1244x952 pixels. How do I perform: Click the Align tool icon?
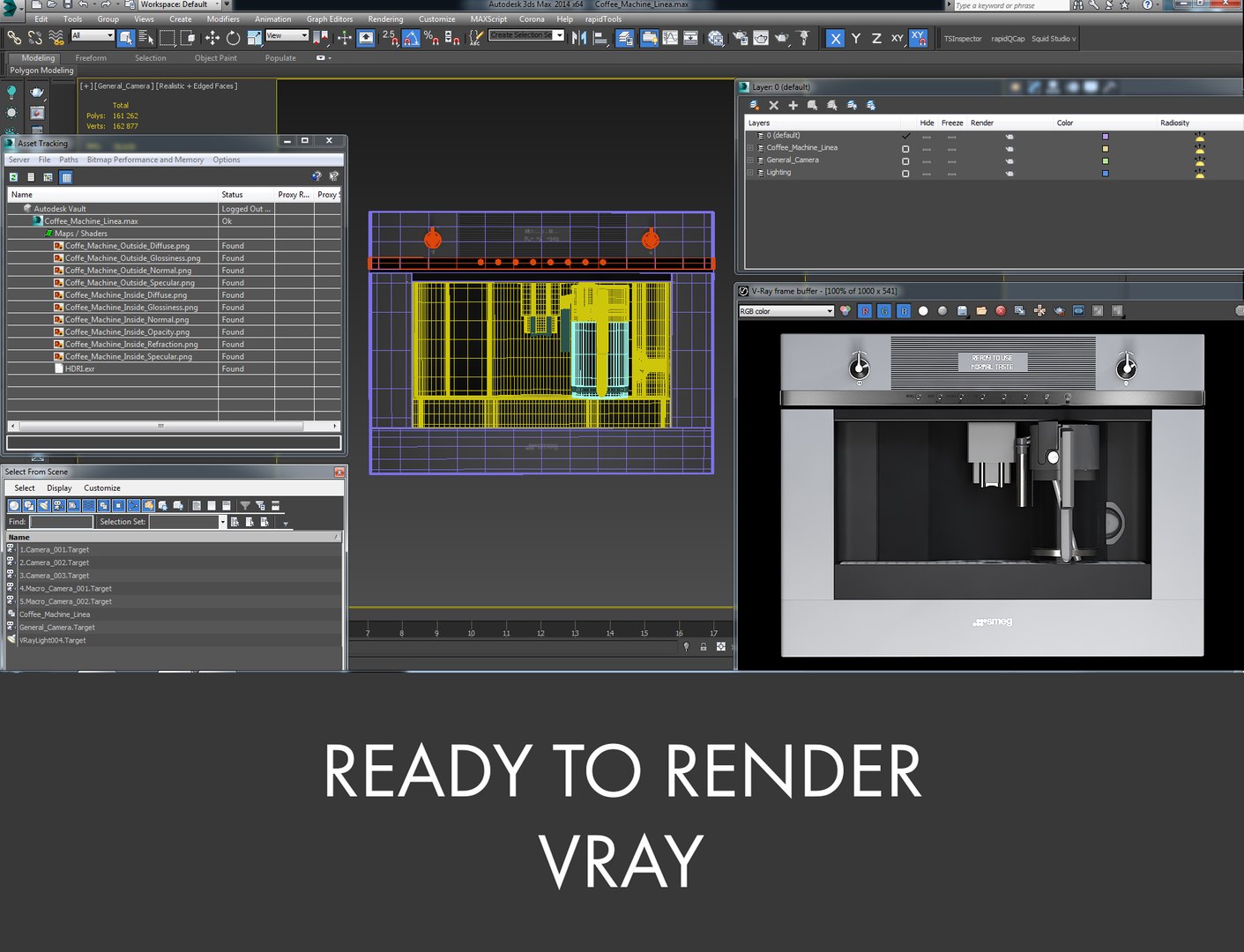click(600, 38)
